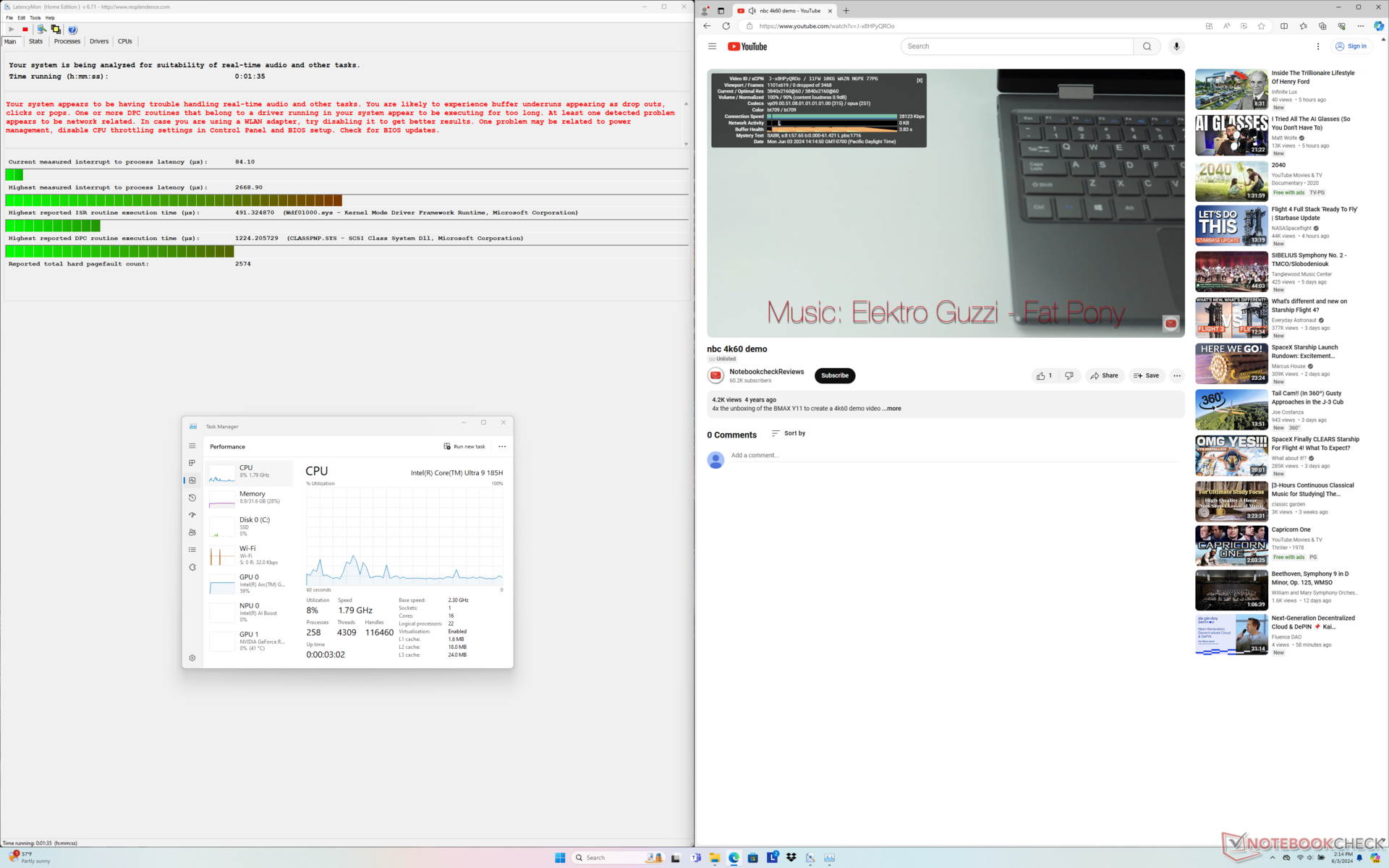Open Task Manager Settings gear
The width and height of the screenshot is (1389, 868).
192,658
